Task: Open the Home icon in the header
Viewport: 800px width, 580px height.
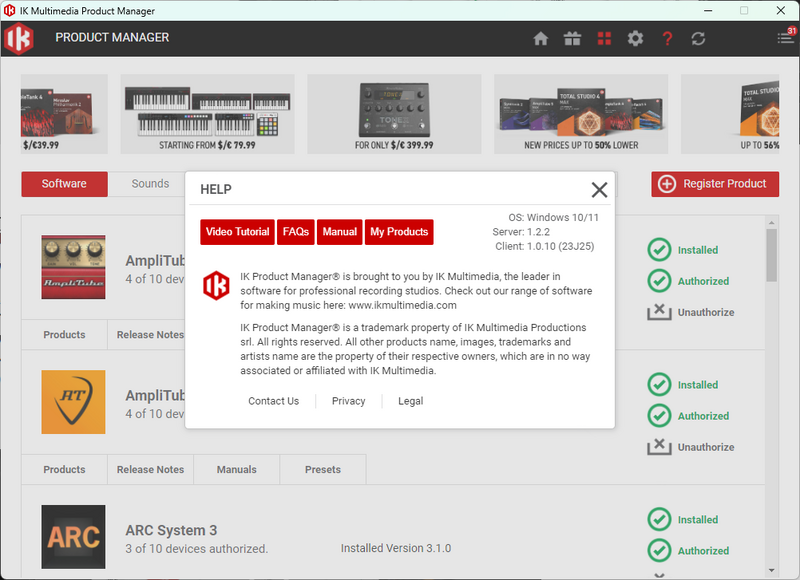Action: tap(540, 38)
